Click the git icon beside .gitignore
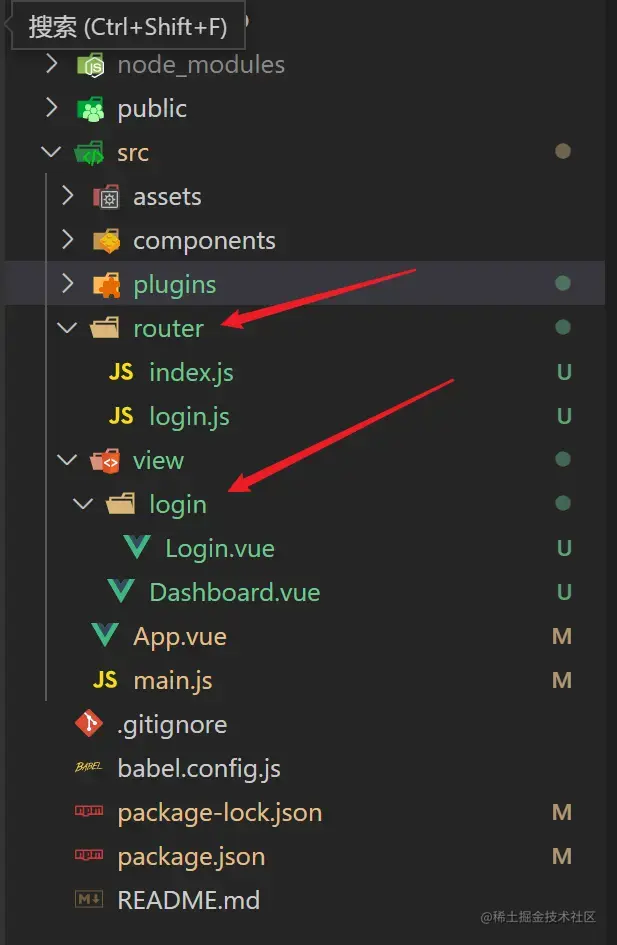Image resolution: width=617 pixels, height=945 pixels. pyautogui.click(x=89, y=723)
